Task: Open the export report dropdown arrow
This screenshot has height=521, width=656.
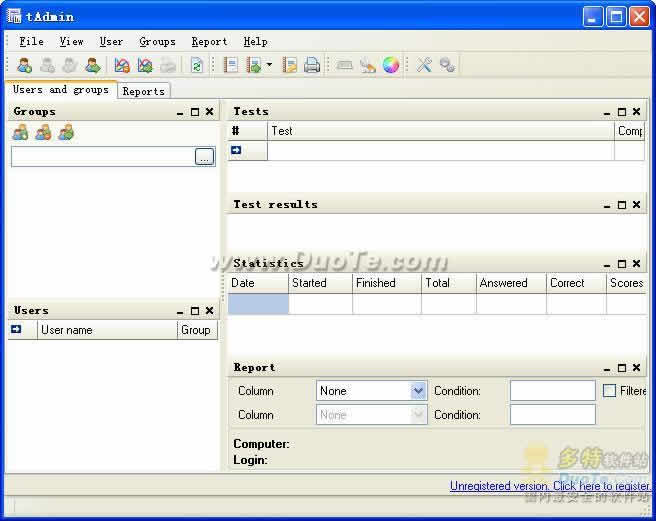Action: click(269, 65)
